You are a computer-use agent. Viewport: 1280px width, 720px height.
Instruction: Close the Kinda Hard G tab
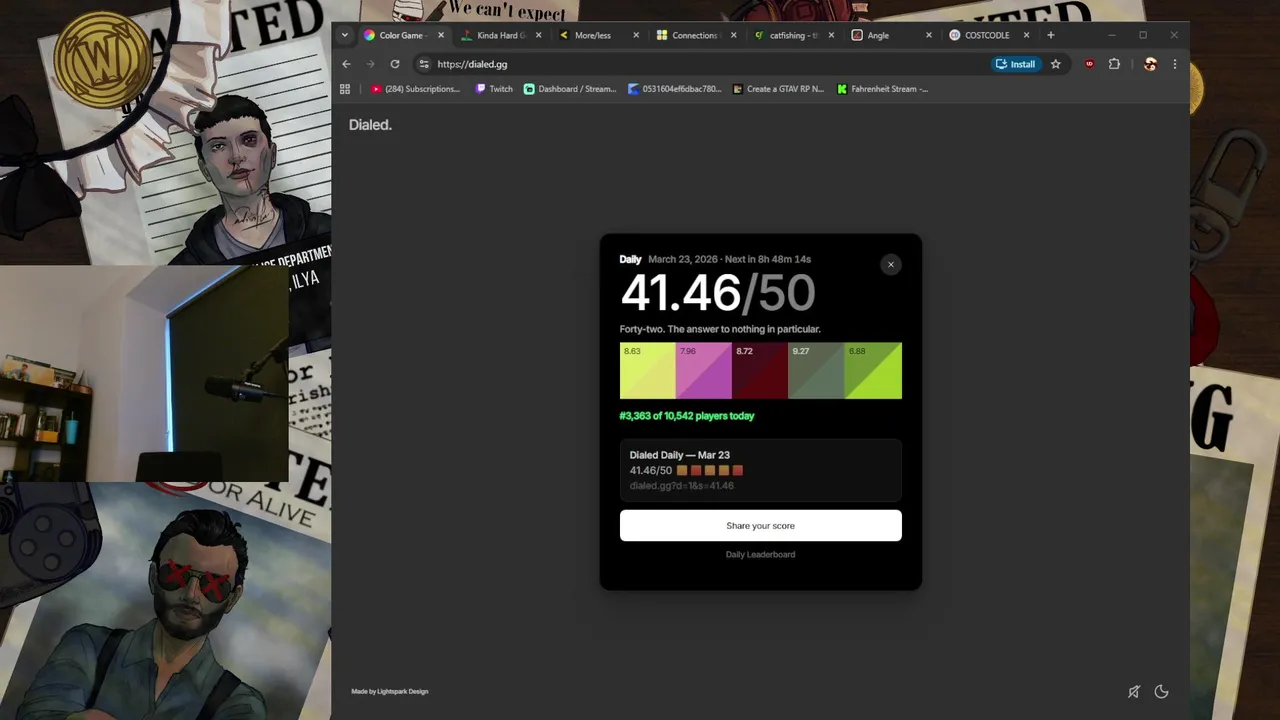[x=539, y=35]
